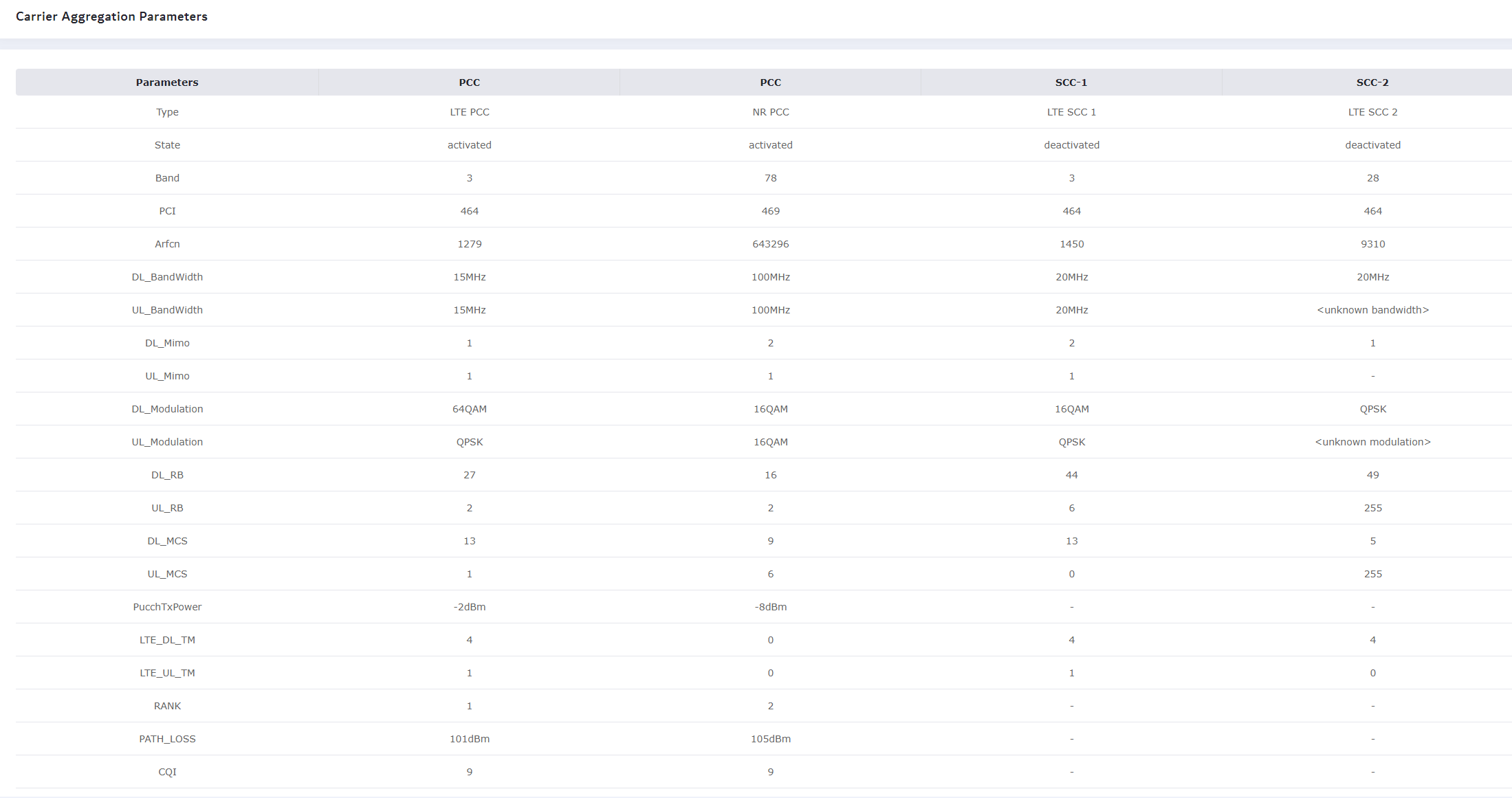Select the SCC-2 column header

click(x=1372, y=82)
